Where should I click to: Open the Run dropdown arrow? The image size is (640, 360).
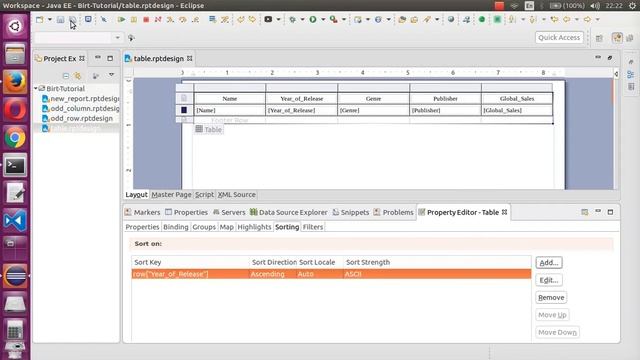[x=323, y=19]
